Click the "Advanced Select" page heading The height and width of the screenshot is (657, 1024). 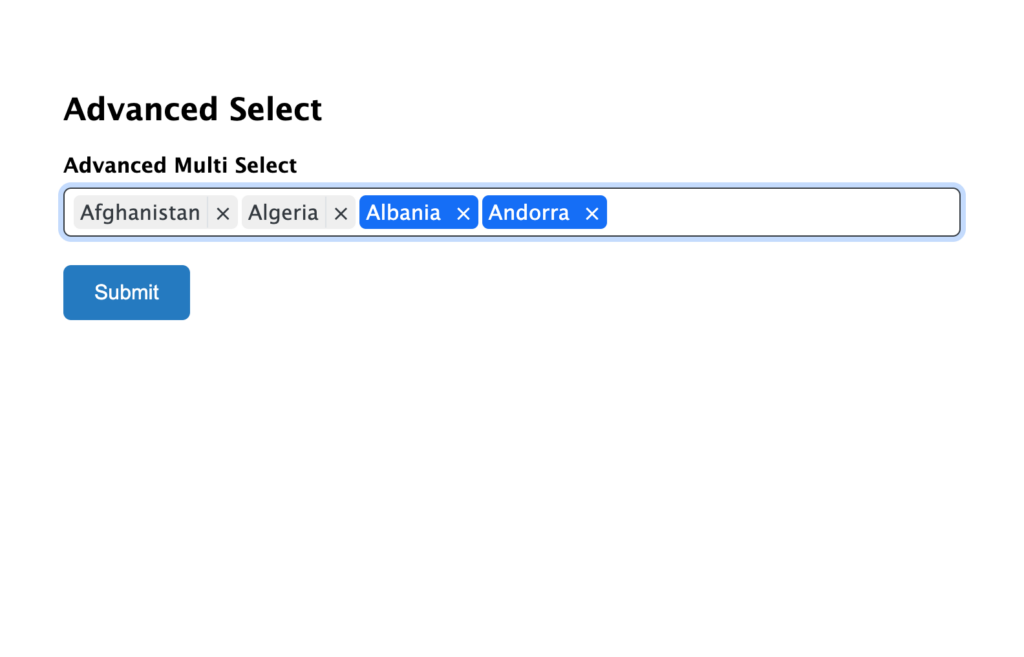[192, 109]
